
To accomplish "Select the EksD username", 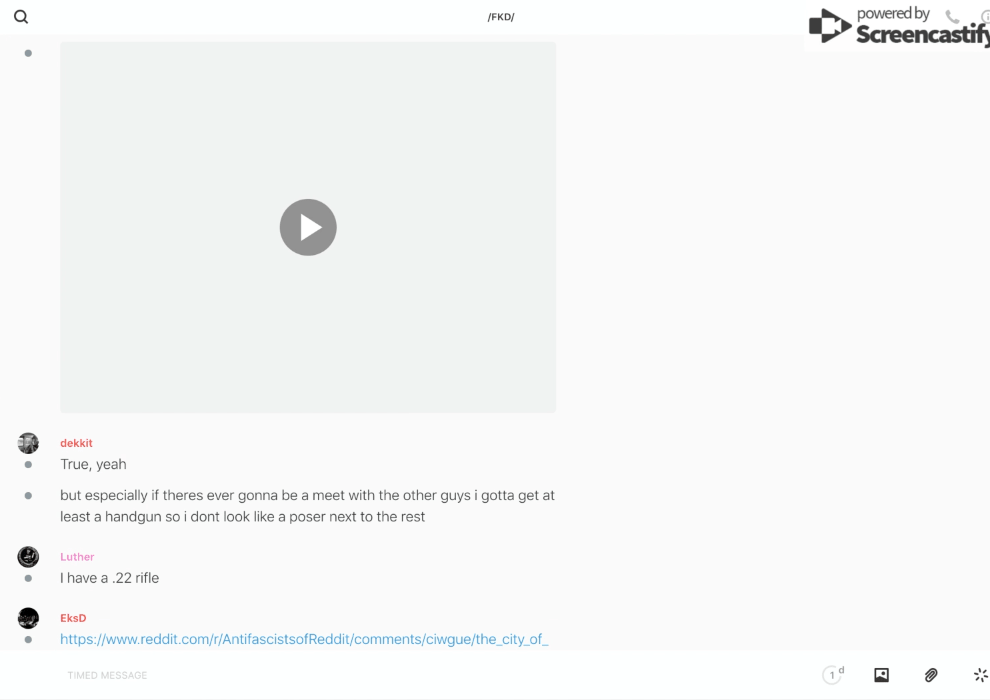I will pos(73,618).
